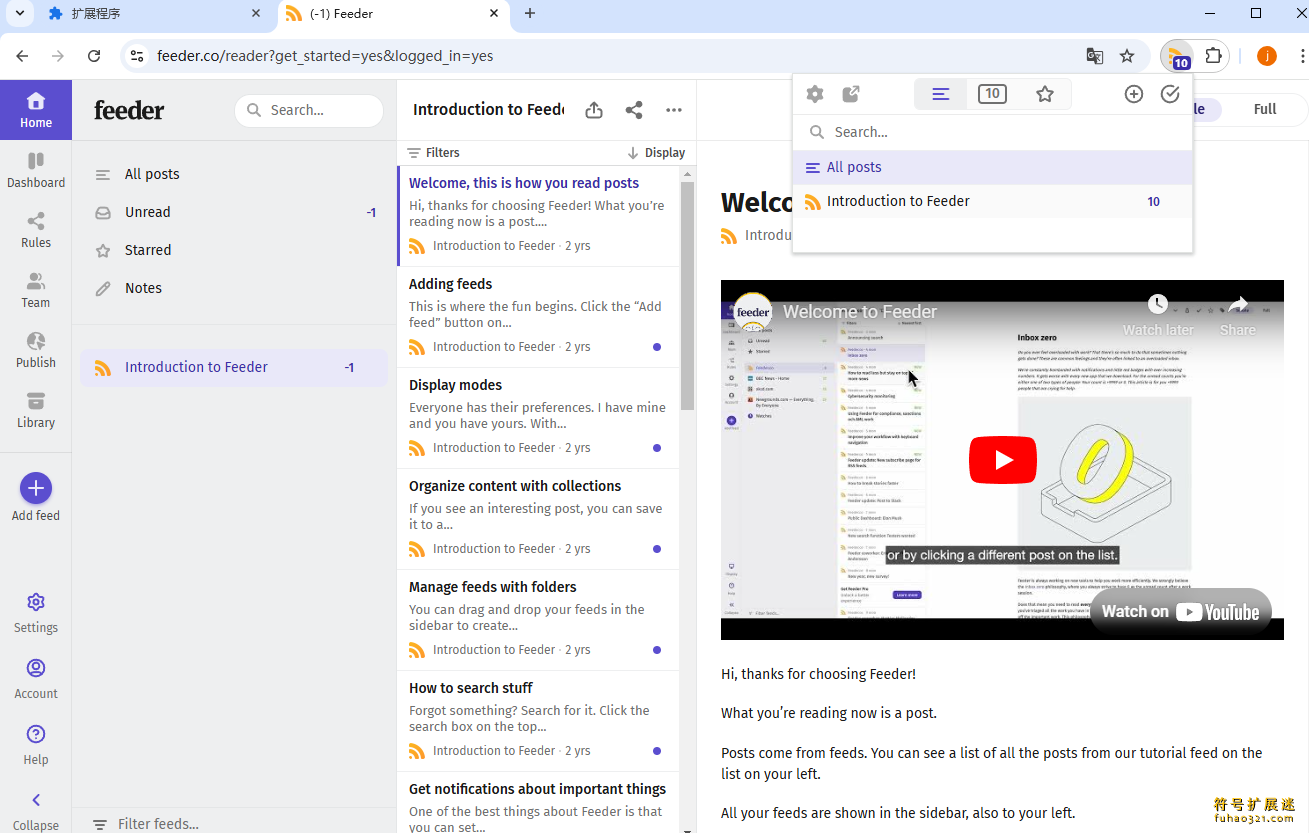Focus the Filter feeds field
This screenshot has height=833, width=1309.
(234, 824)
